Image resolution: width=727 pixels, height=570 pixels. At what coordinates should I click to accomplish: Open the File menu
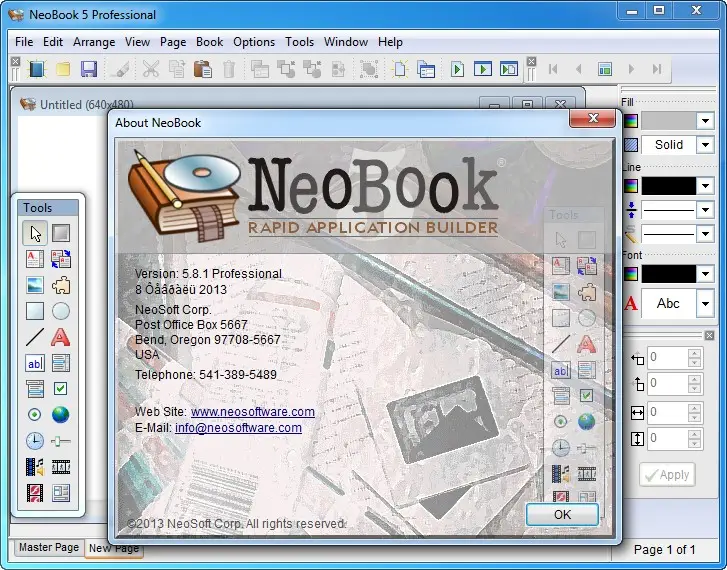(24, 42)
